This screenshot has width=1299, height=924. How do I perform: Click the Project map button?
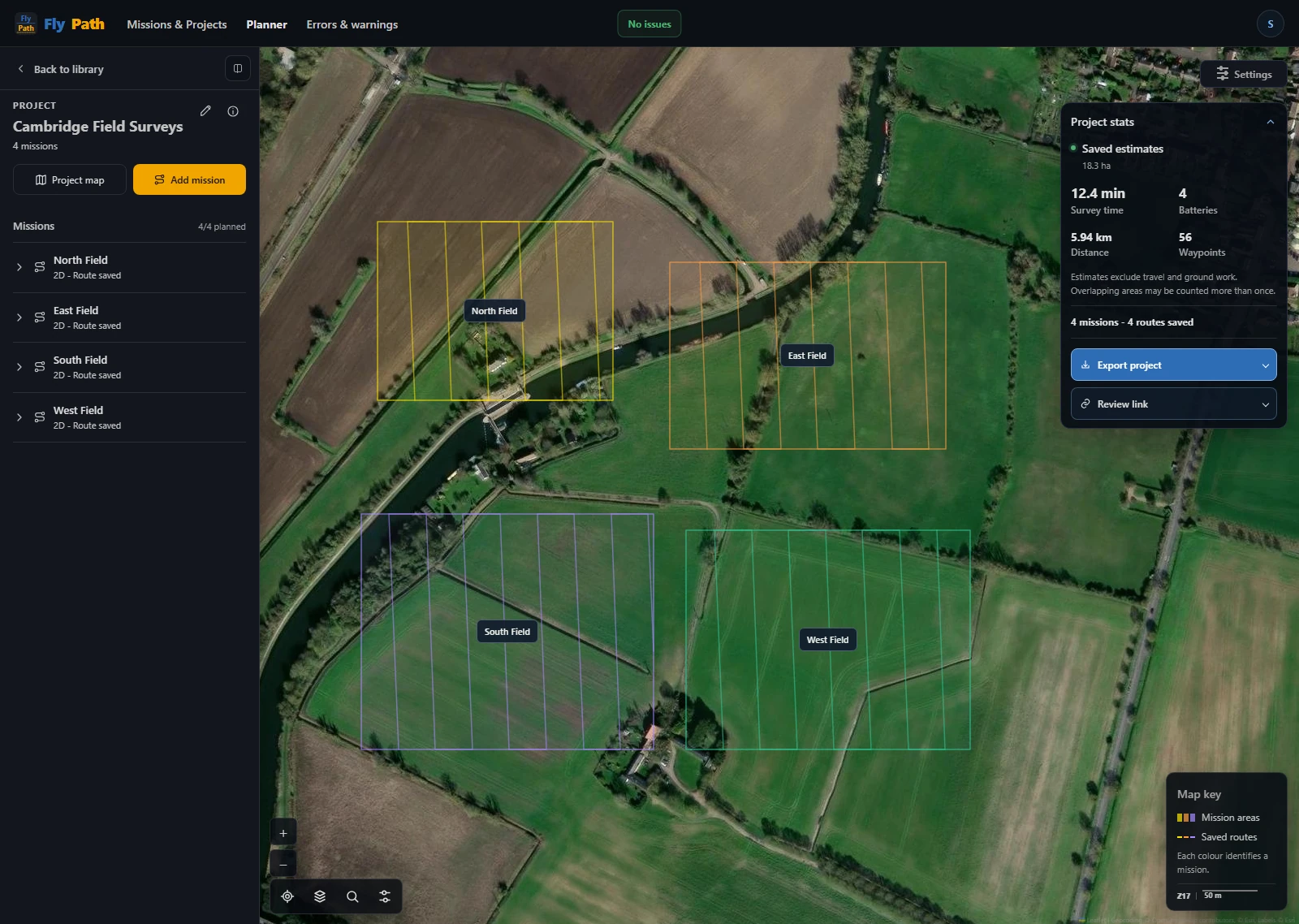click(70, 179)
